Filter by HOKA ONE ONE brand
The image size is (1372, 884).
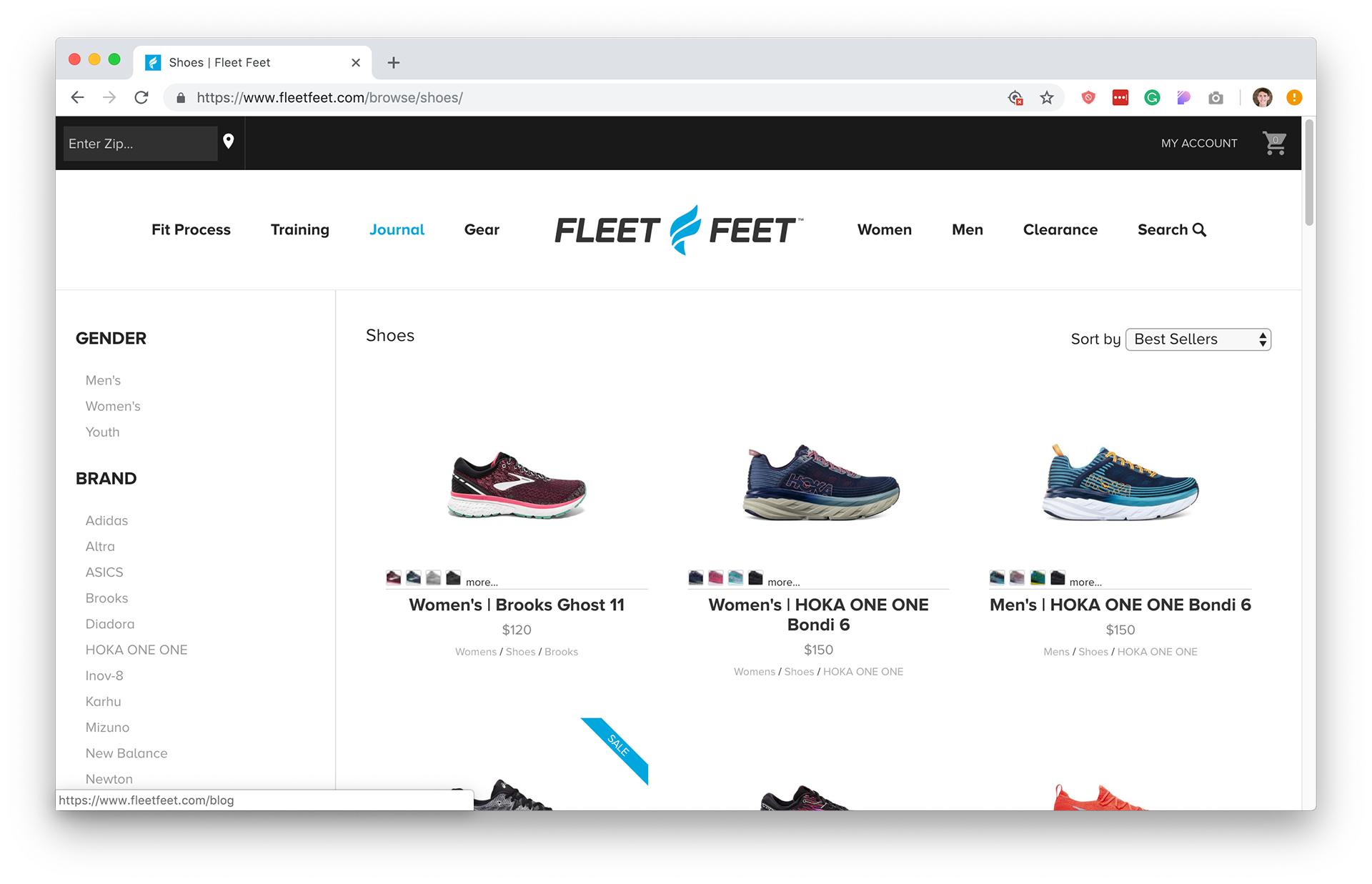click(x=136, y=650)
